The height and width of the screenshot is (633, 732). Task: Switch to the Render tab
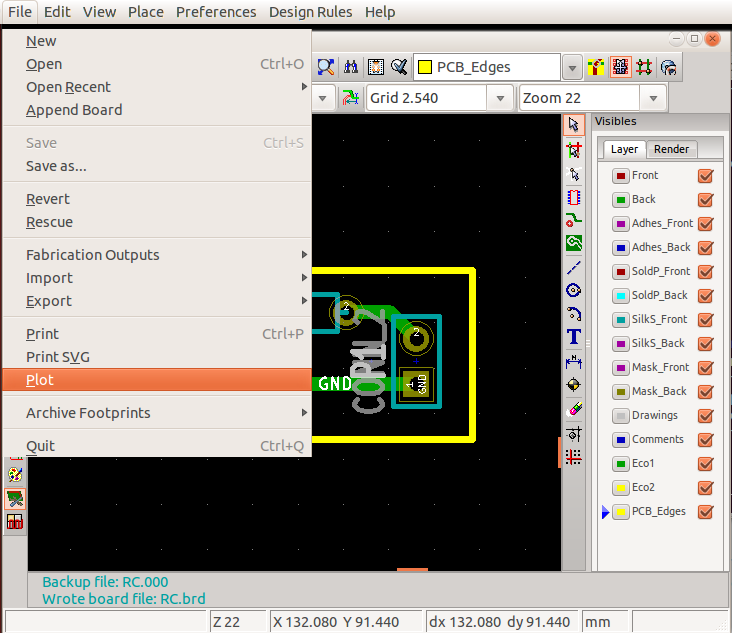pyautogui.click(x=671, y=149)
